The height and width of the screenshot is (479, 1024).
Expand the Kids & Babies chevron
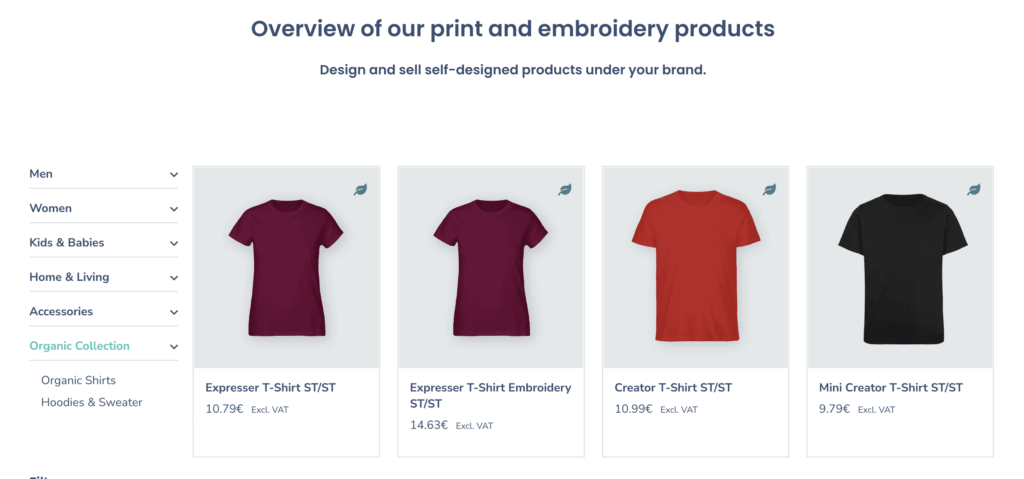click(174, 243)
